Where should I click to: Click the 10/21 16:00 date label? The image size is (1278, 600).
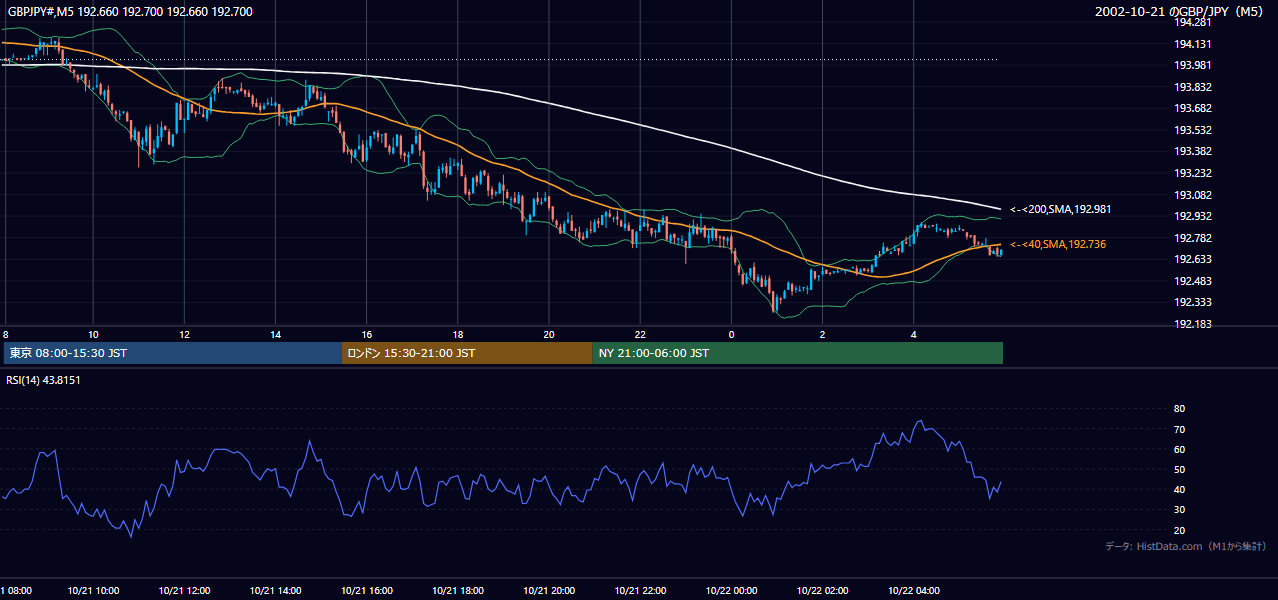click(x=367, y=591)
